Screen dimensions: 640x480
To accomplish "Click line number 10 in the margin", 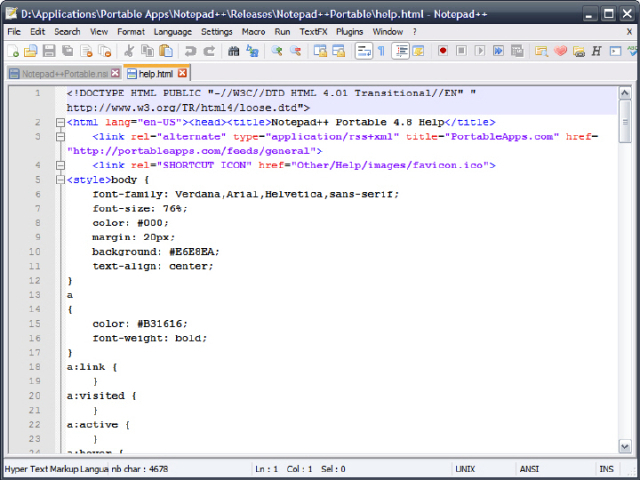I will click(x=34, y=251).
